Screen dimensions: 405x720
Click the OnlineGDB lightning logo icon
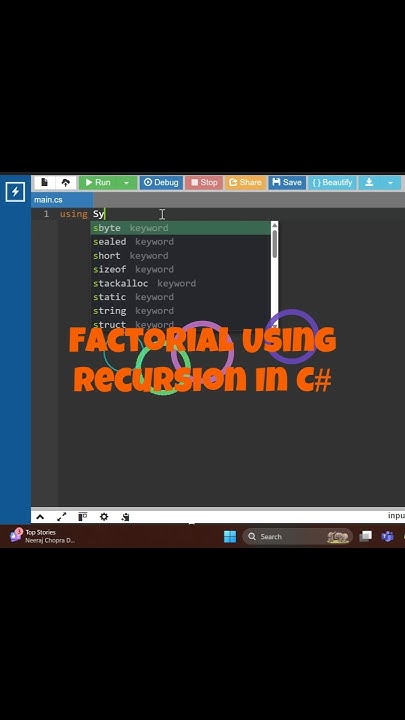point(15,192)
